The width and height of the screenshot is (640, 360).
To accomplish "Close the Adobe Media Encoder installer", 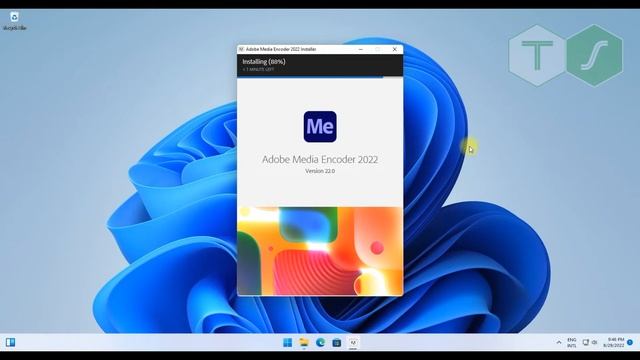I will 395,49.
